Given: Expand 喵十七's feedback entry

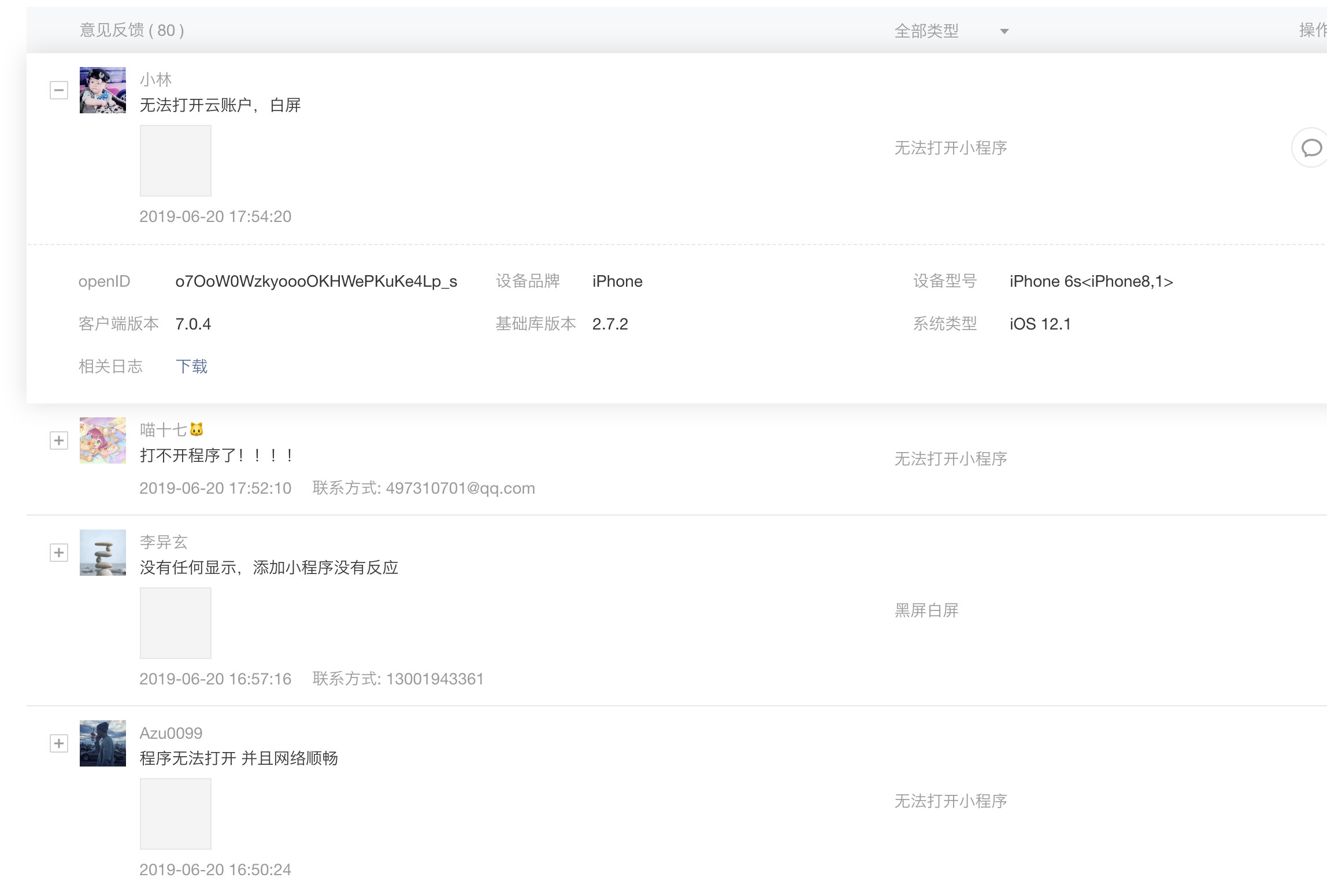Looking at the screenshot, I should [x=59, y=440].
